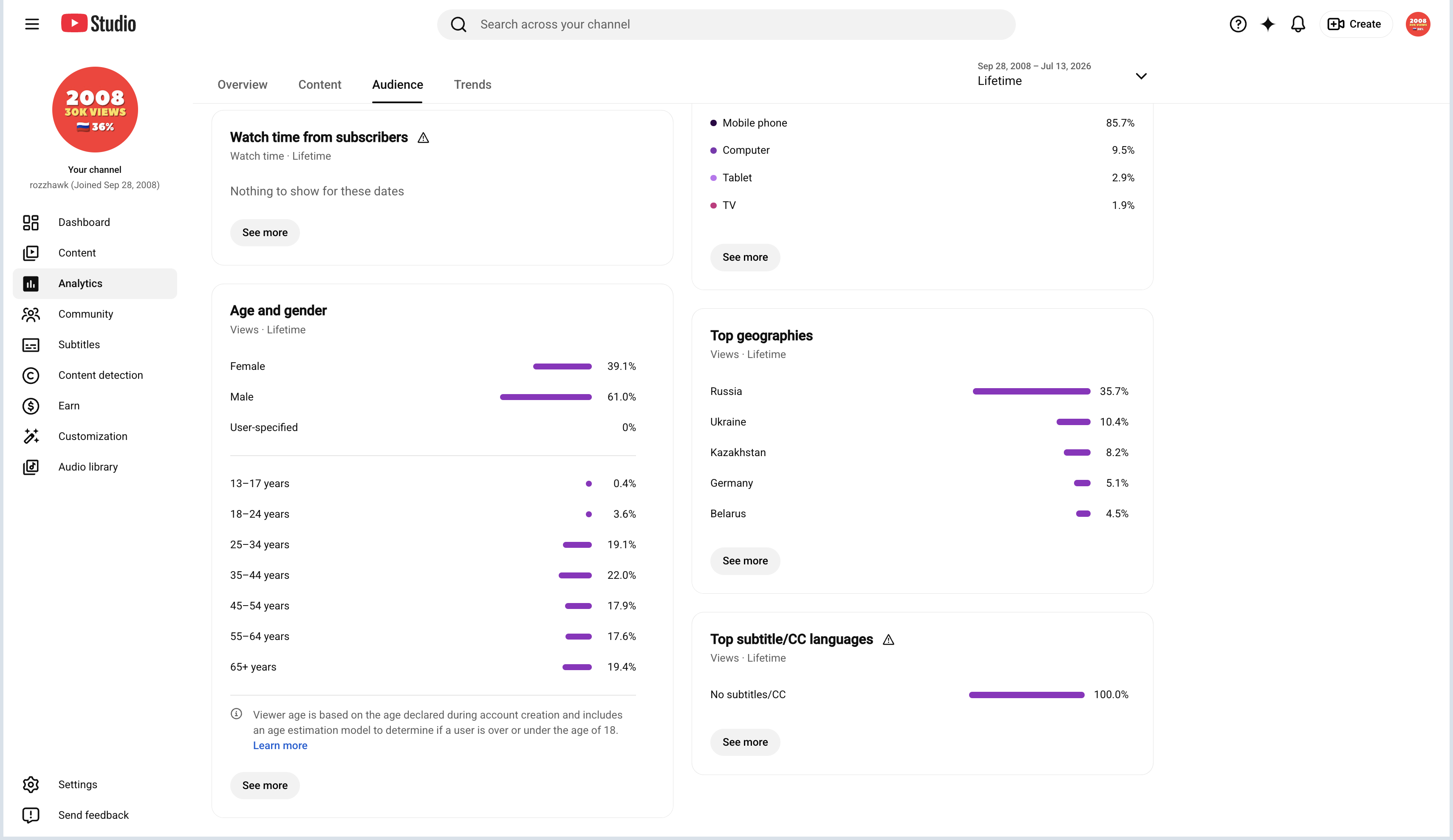
Task: Click See more under Age and gender
Action: pos(265,785)
